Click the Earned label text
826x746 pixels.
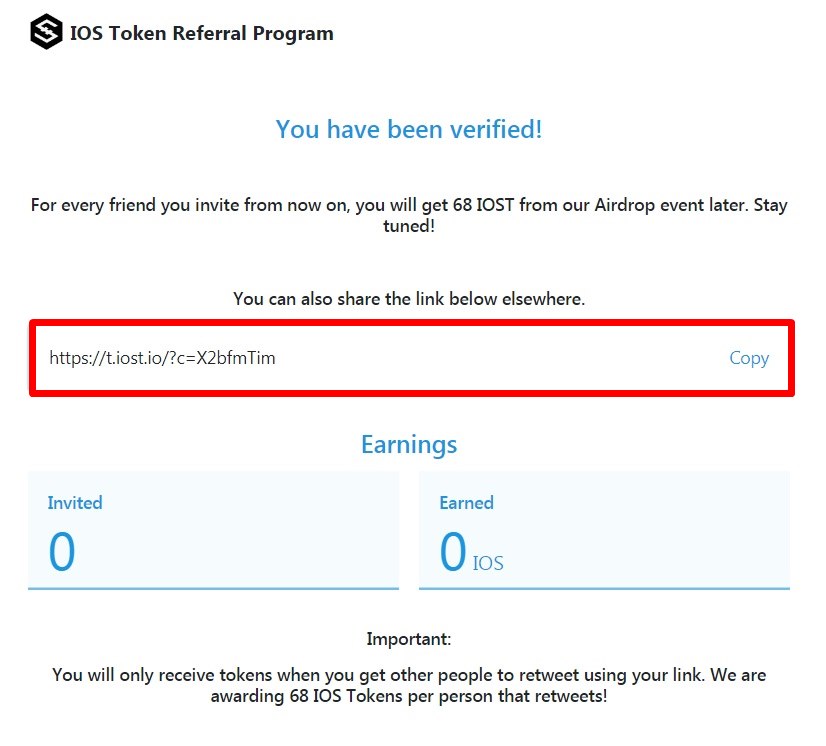[466, 503]
